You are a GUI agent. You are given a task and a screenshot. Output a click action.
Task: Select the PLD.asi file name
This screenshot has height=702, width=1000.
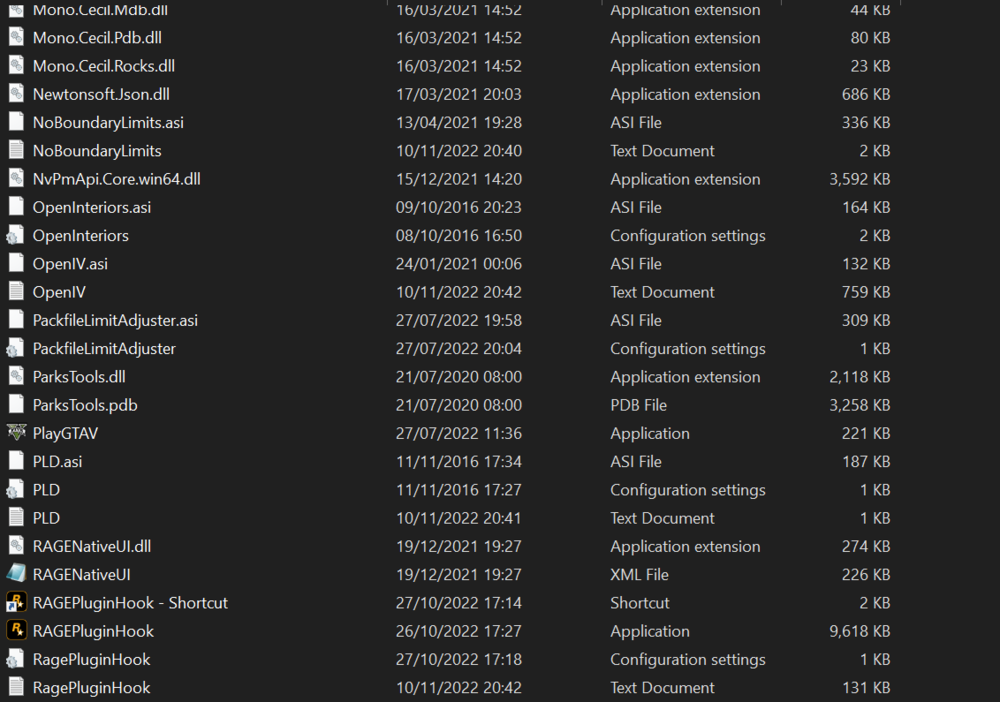pyautogui.click(x=59, y=462)
